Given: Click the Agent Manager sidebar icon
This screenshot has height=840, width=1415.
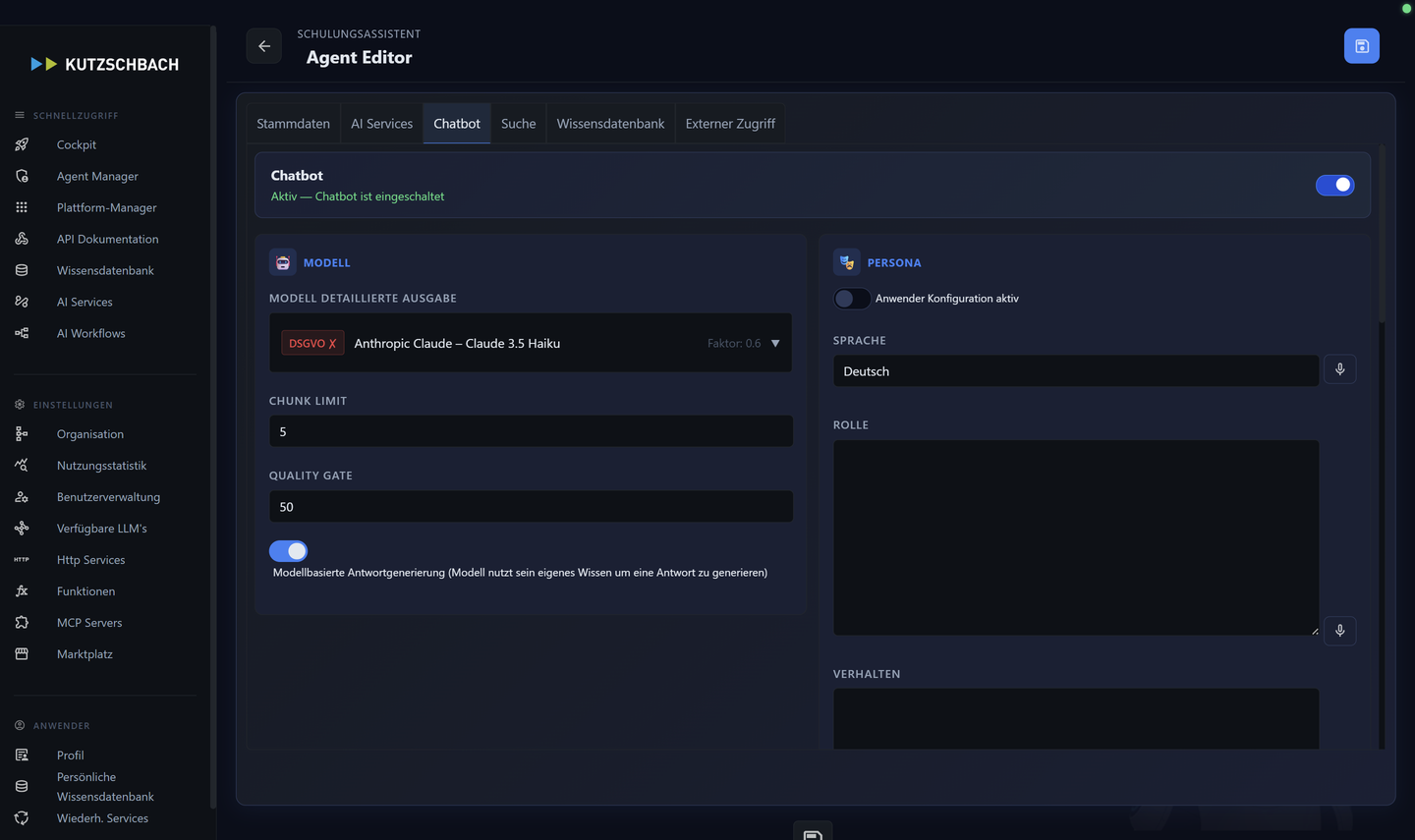Looking at the screenshot, I should (x=22, y=176).
